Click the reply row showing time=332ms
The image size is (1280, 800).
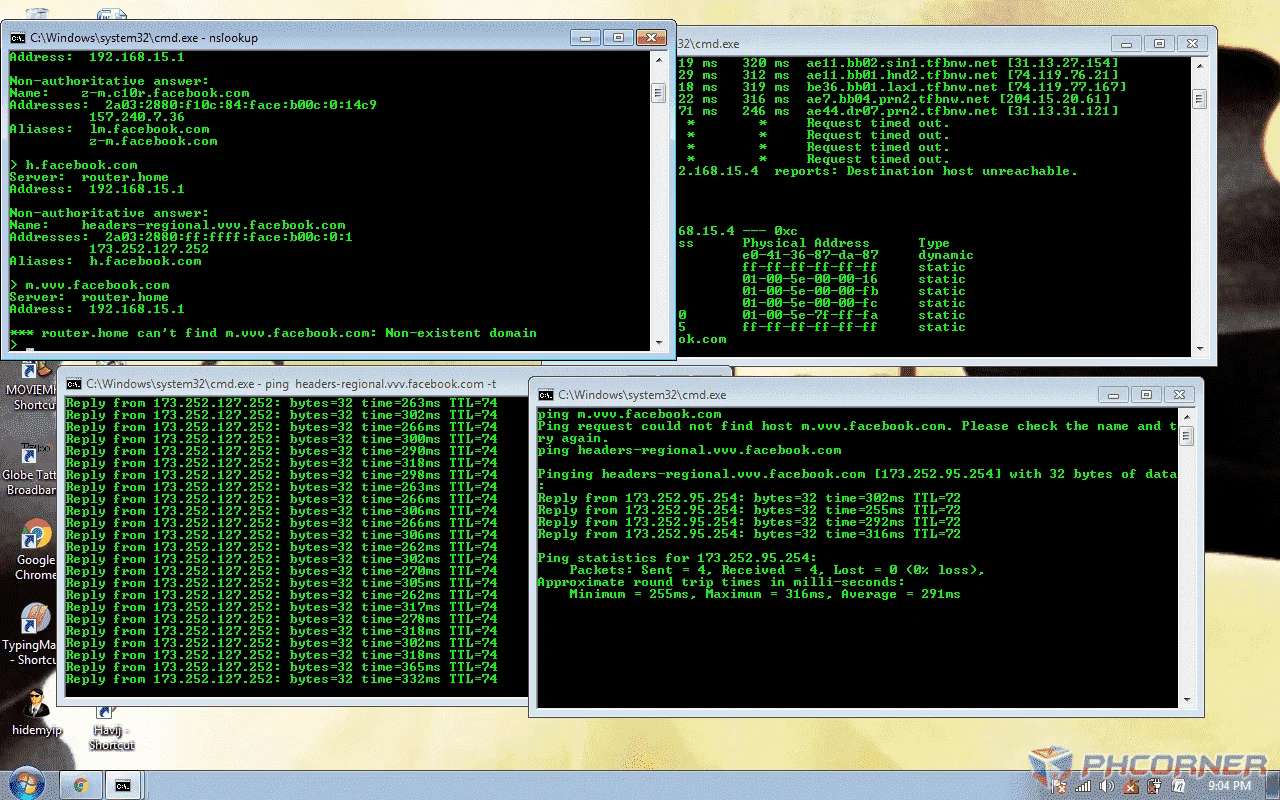click(281, 679)
